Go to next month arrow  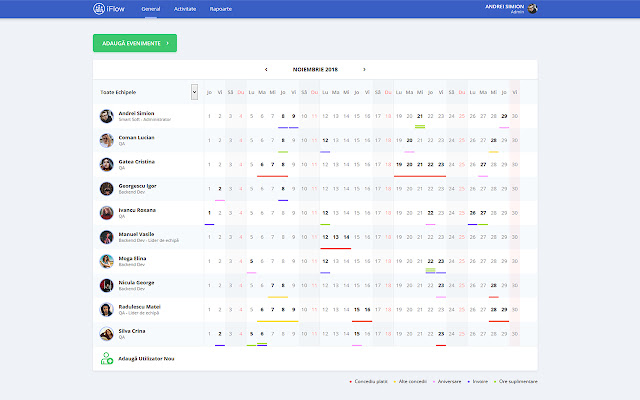tap(364, 70)
